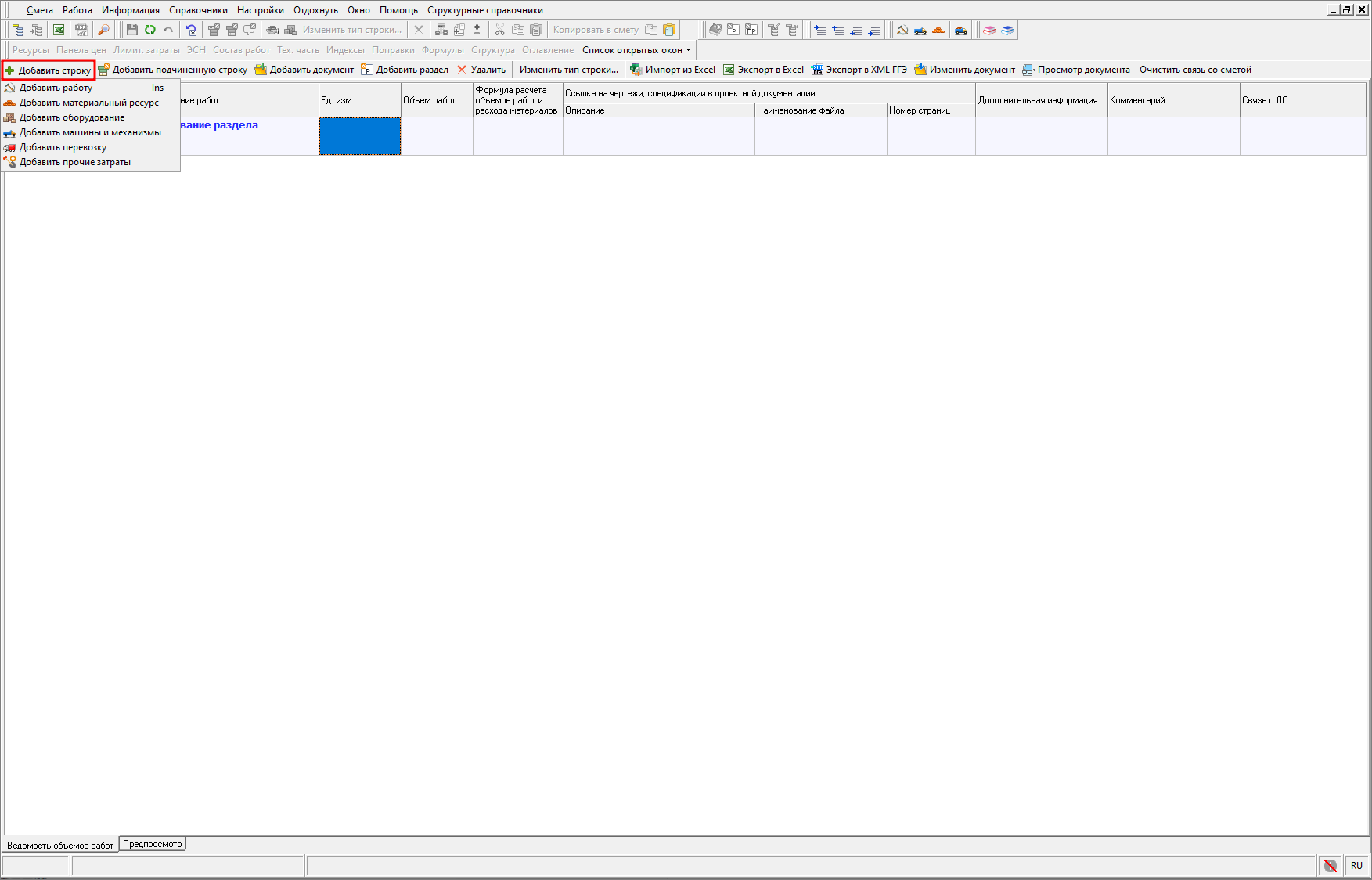Click the blue book toolbar icon

(x=1007, y=30)
